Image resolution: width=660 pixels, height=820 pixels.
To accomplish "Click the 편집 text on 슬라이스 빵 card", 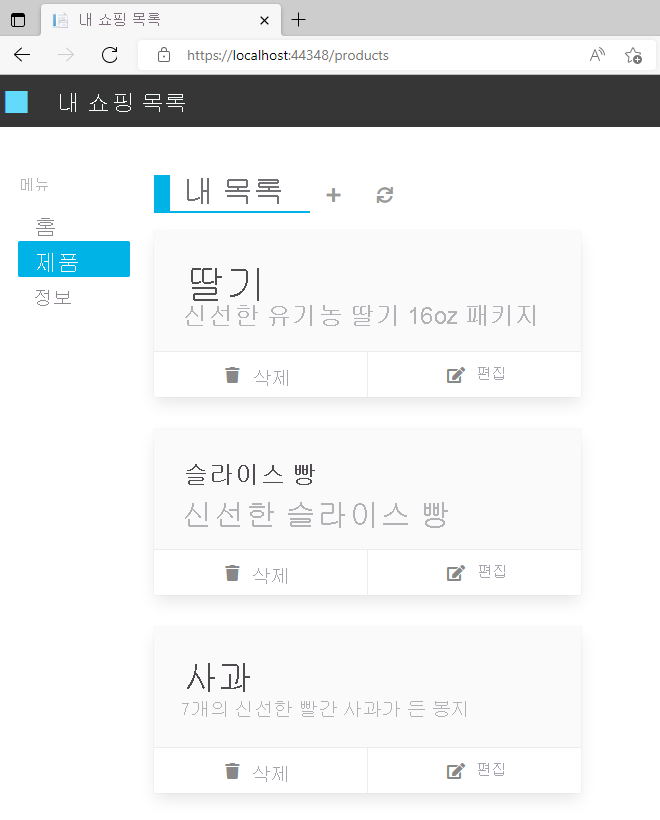I will (x=492, y=572).
